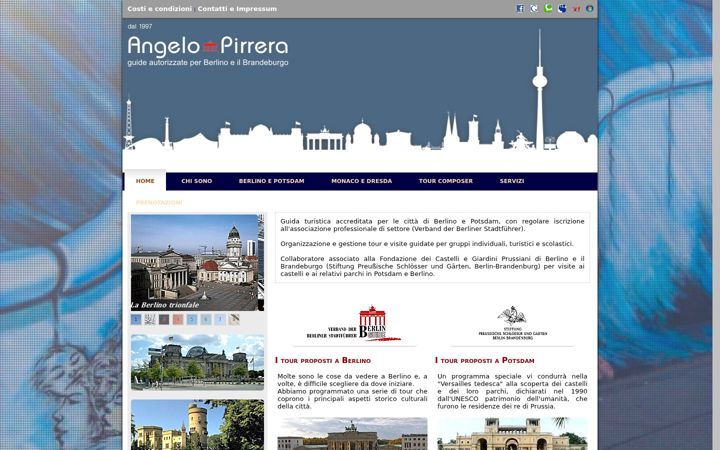This screenshot has height=450, width=720.
Task: Open the Costi e condizioni link
Action: pyautogui.click(x=160, y=9)
